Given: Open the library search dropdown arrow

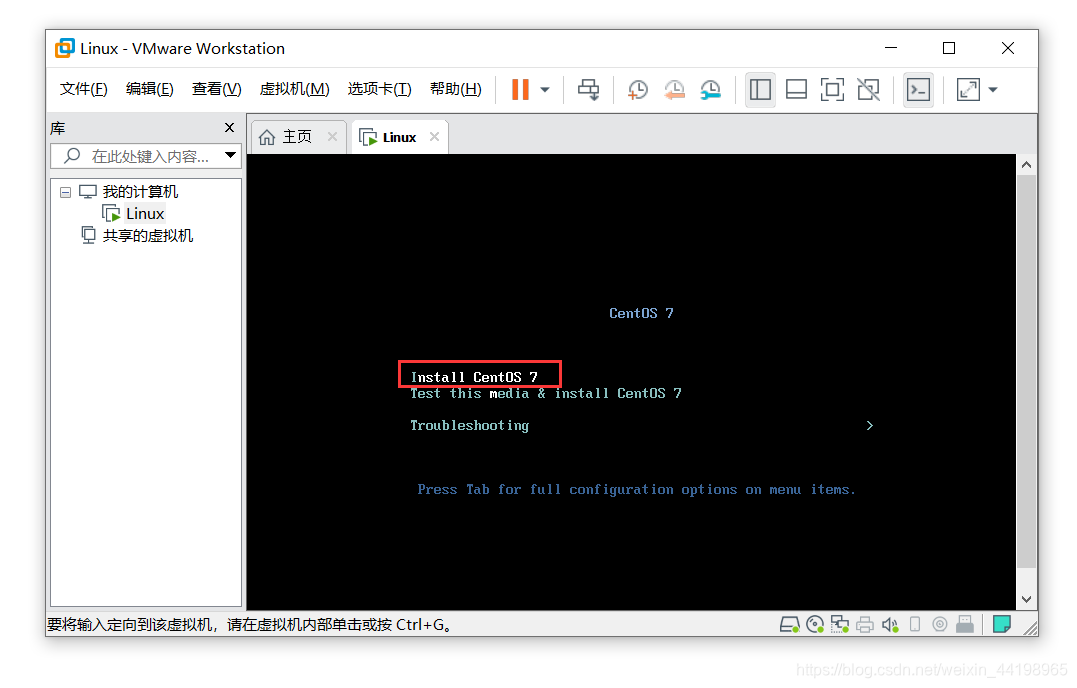Looking at the screenshot, I should coord(231,156).
